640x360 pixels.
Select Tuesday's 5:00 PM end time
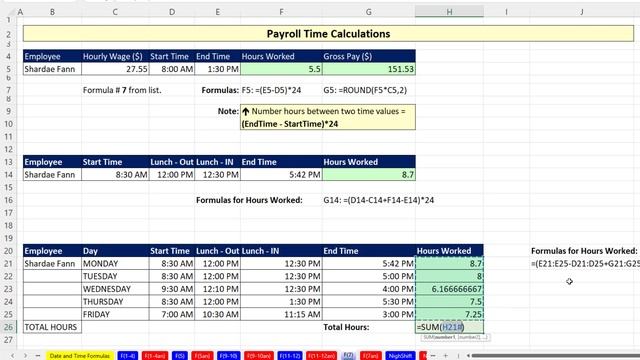369,276
